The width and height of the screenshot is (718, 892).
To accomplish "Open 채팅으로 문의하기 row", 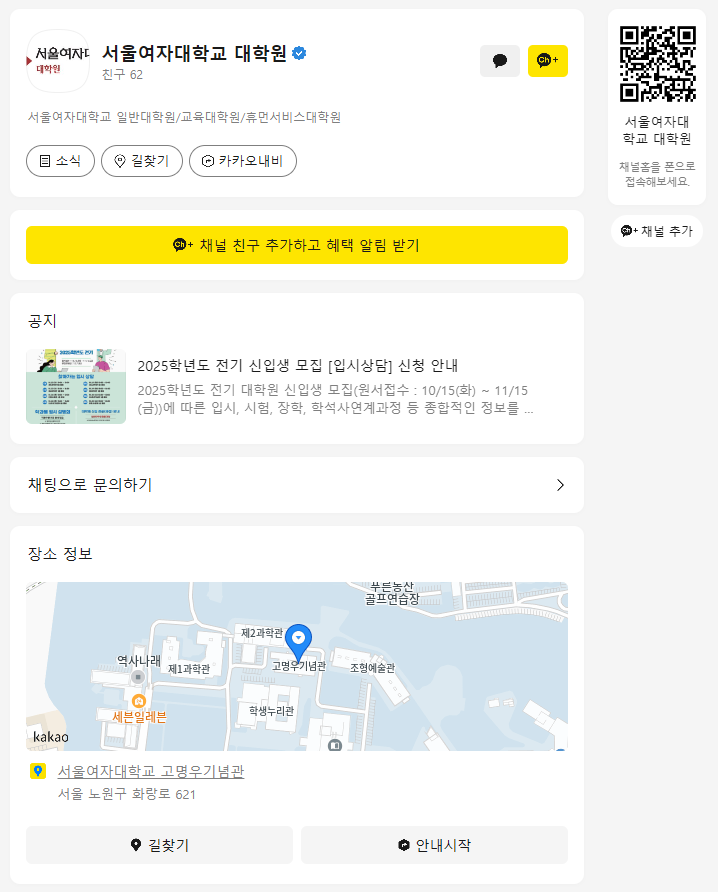I will click(297, 485).
